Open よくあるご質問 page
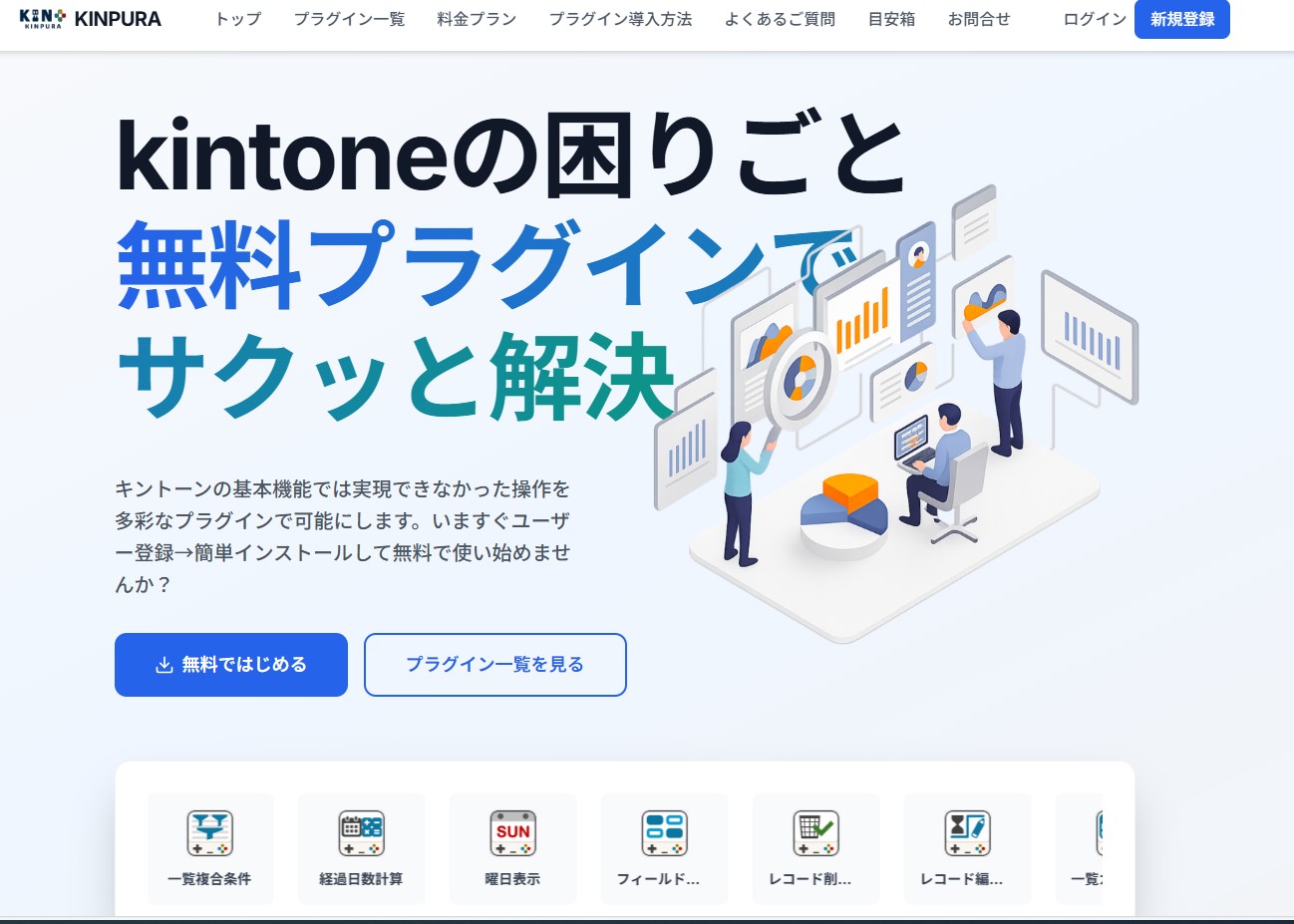 (780, 19)
